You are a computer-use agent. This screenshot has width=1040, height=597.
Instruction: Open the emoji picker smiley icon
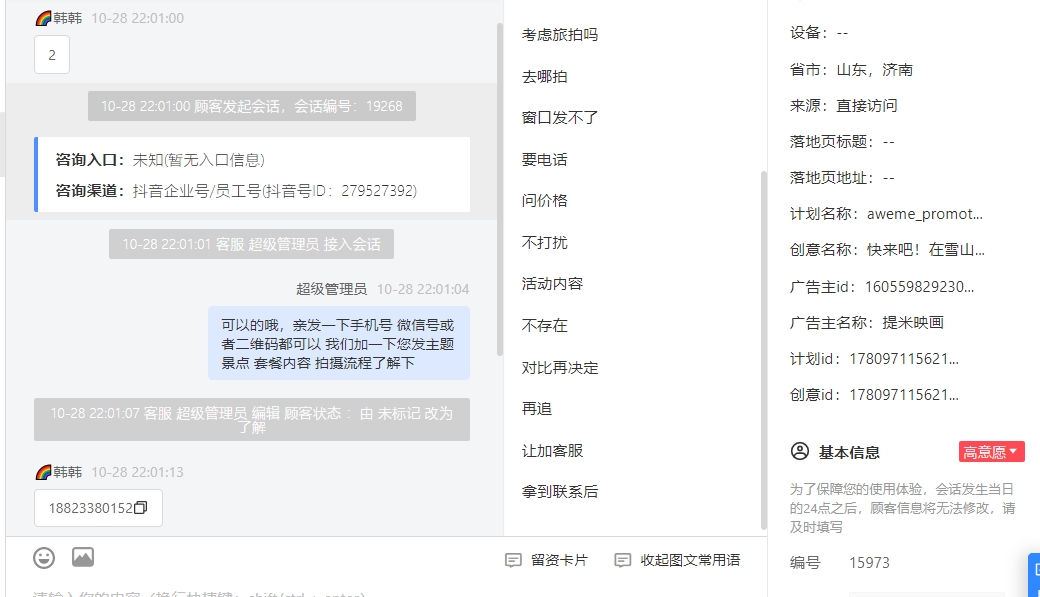44,558
